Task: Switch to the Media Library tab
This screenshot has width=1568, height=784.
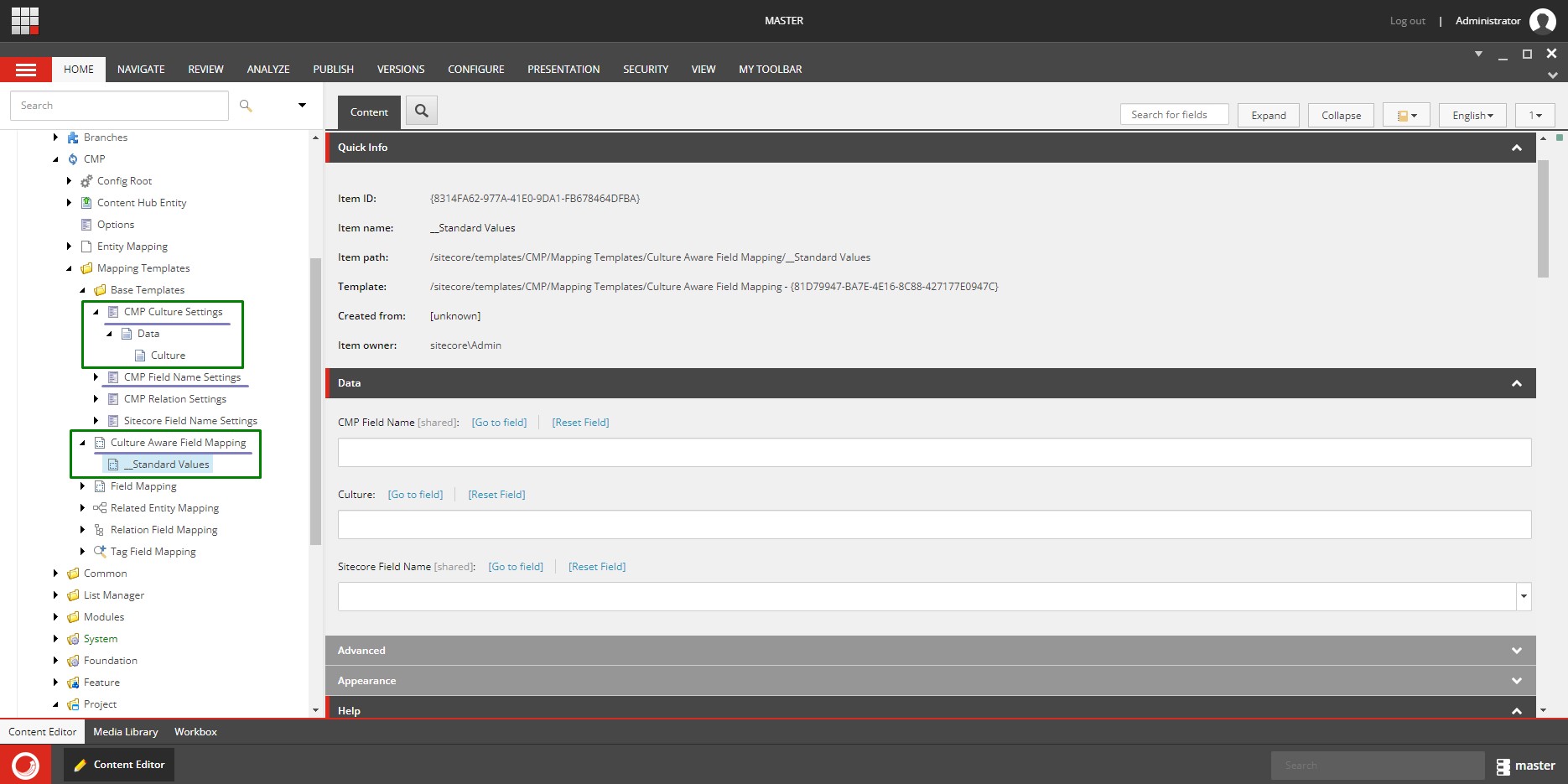Action: [x=126, y=732]
